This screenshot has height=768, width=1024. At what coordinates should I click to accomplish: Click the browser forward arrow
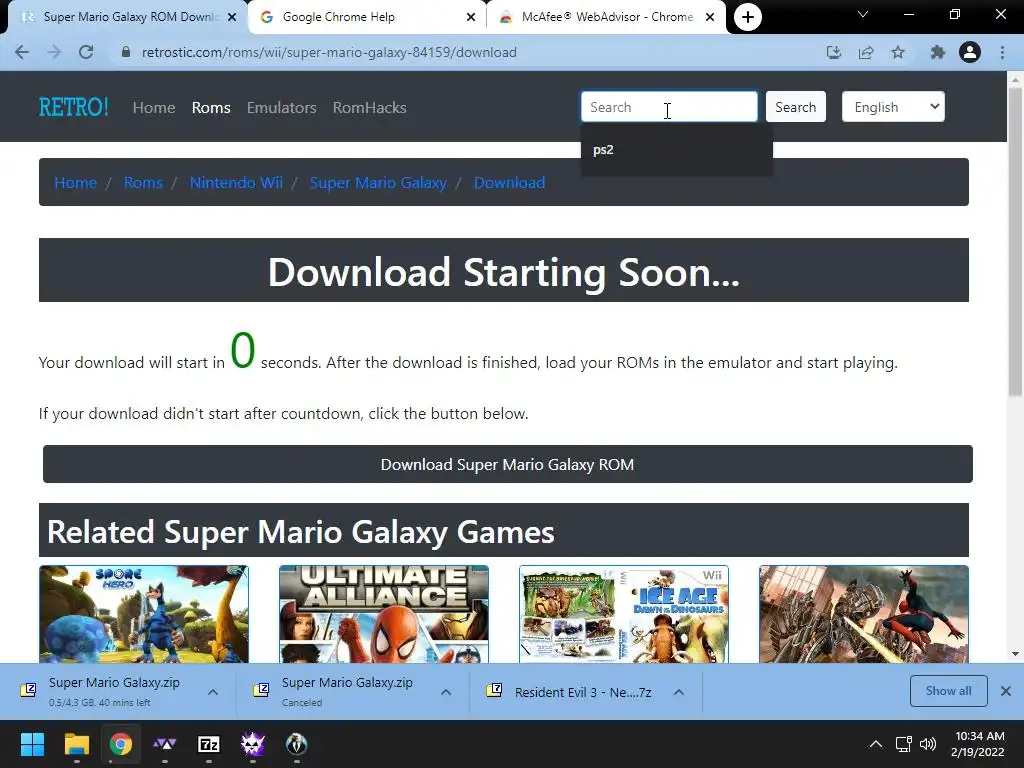point(54,52)
